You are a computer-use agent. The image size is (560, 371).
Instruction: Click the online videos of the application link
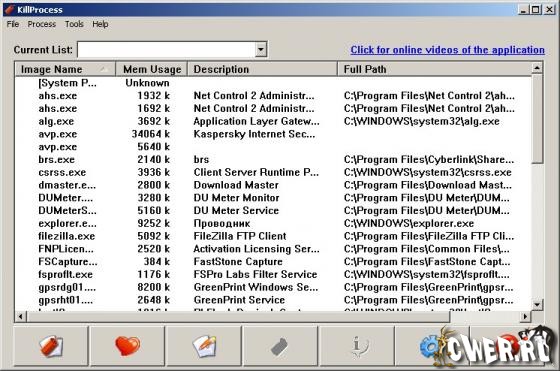(448, 50)
